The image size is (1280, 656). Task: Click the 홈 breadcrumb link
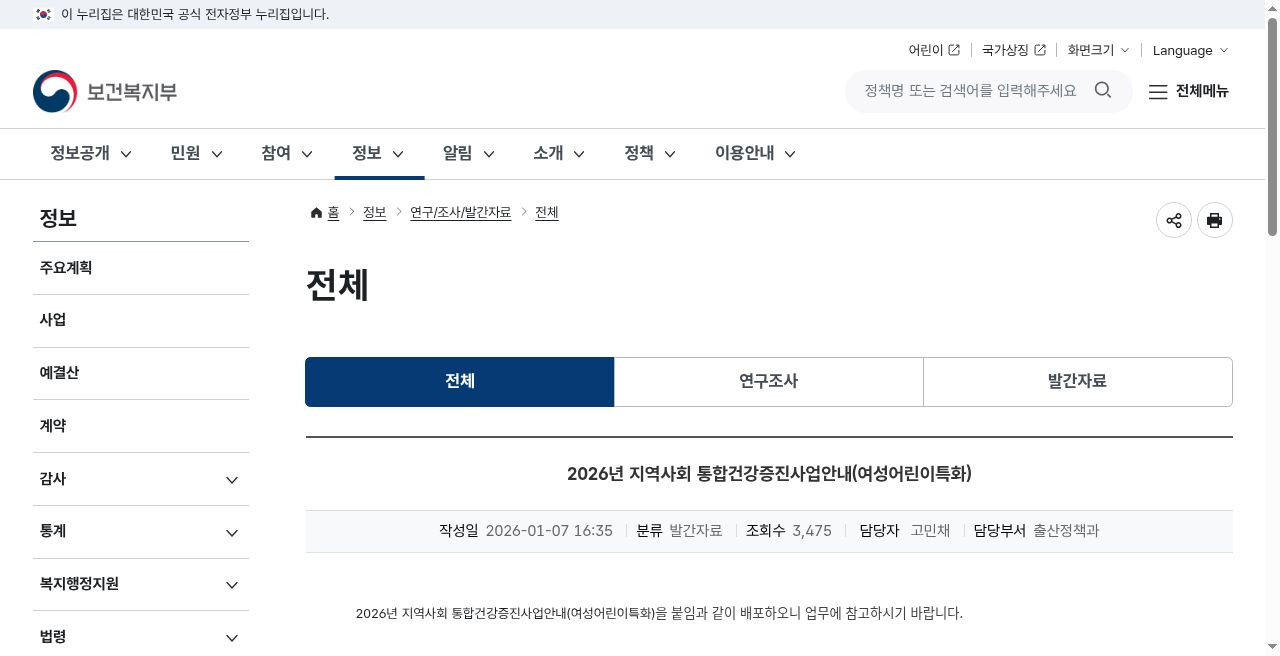point(333,213)
